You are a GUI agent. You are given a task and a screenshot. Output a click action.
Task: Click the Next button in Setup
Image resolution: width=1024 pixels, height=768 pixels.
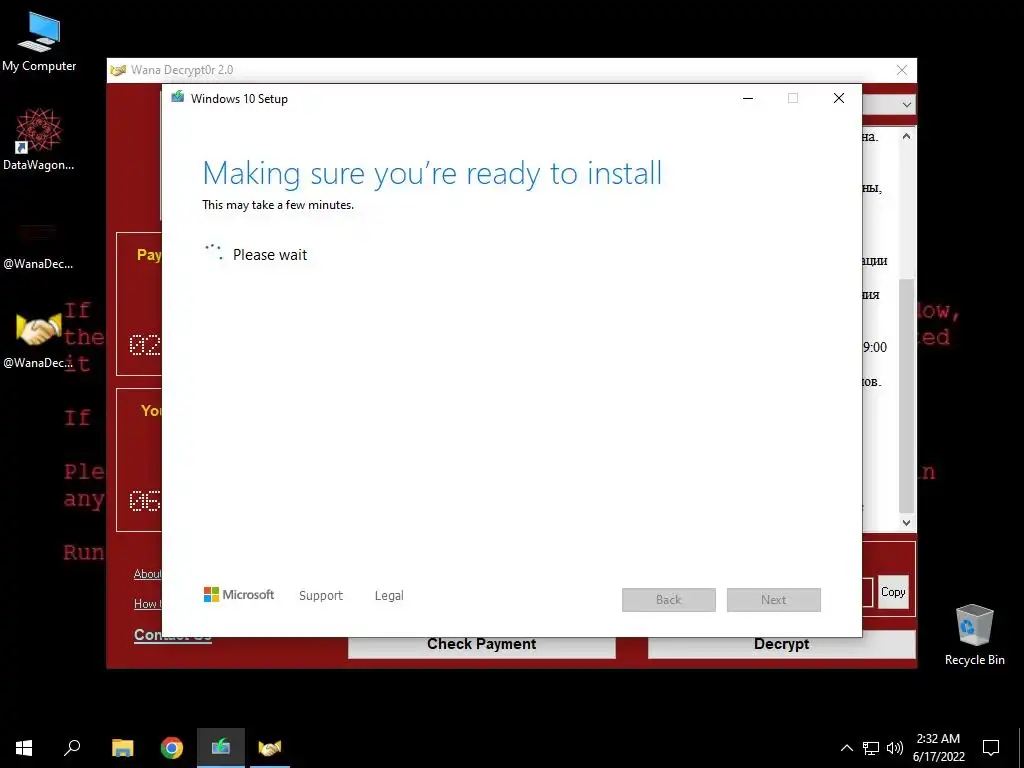pyautogui.click(x=774, y=600)
